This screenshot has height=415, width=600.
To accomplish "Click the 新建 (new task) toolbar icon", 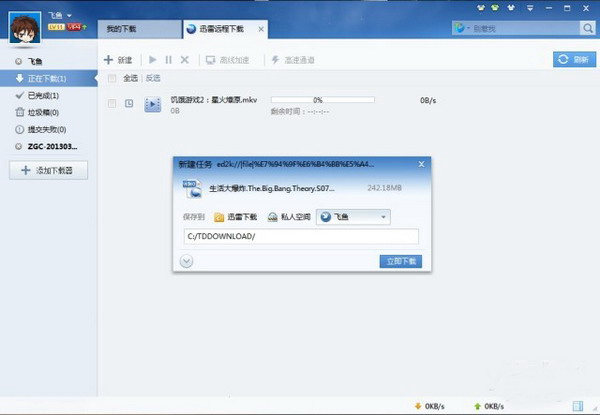I will pyautogui.click(x=110, y=60).
